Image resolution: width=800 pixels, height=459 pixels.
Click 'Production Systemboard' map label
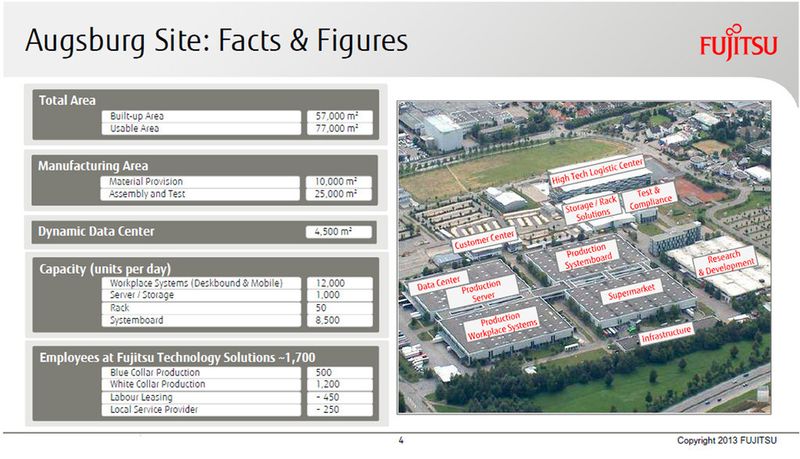[x=588, y=255]
